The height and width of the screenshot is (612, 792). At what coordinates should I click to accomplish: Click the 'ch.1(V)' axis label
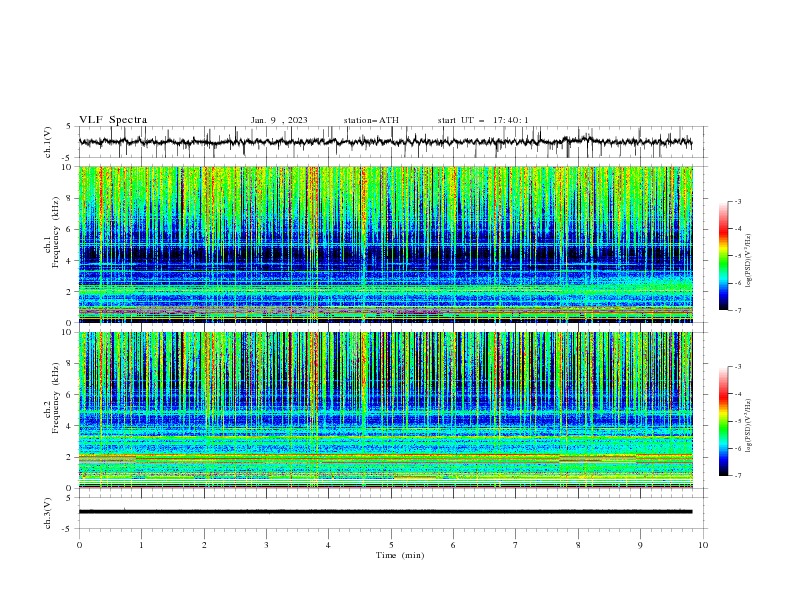tap(48, 142)
